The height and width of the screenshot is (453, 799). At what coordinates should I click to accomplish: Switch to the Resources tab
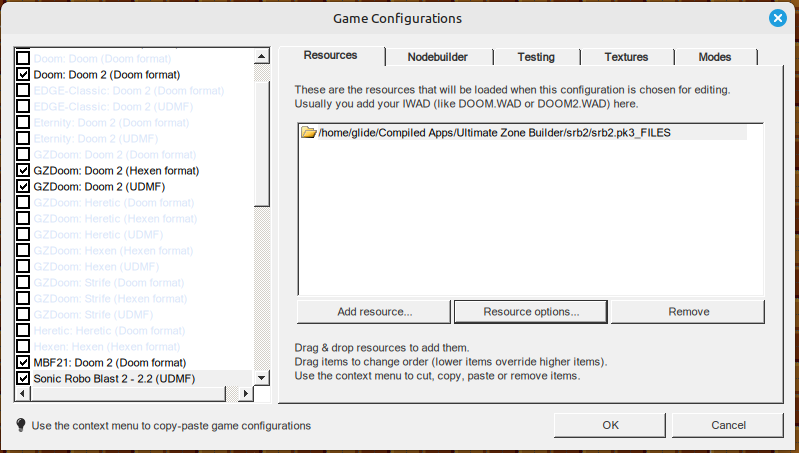click(331, 56)
